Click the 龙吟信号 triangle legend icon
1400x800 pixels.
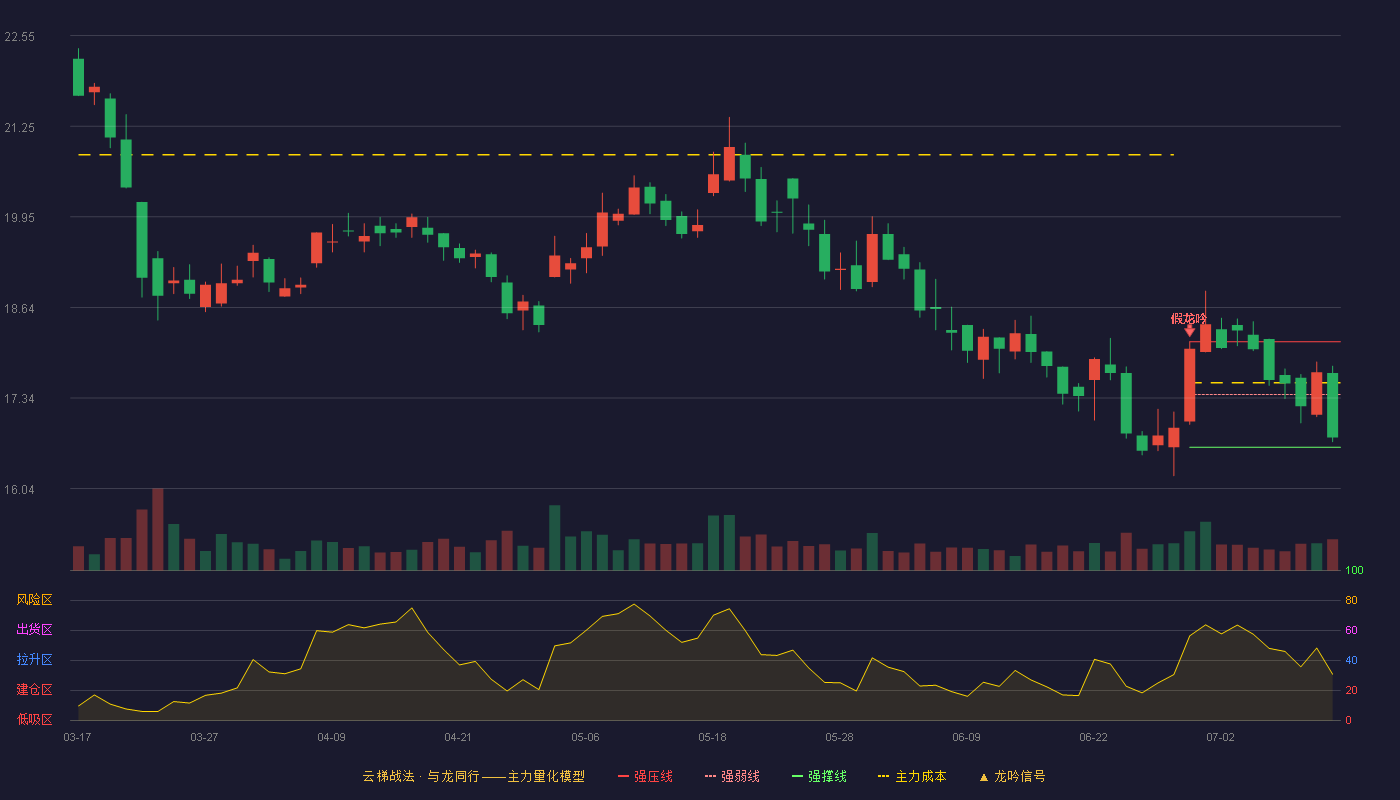(983, 777)
